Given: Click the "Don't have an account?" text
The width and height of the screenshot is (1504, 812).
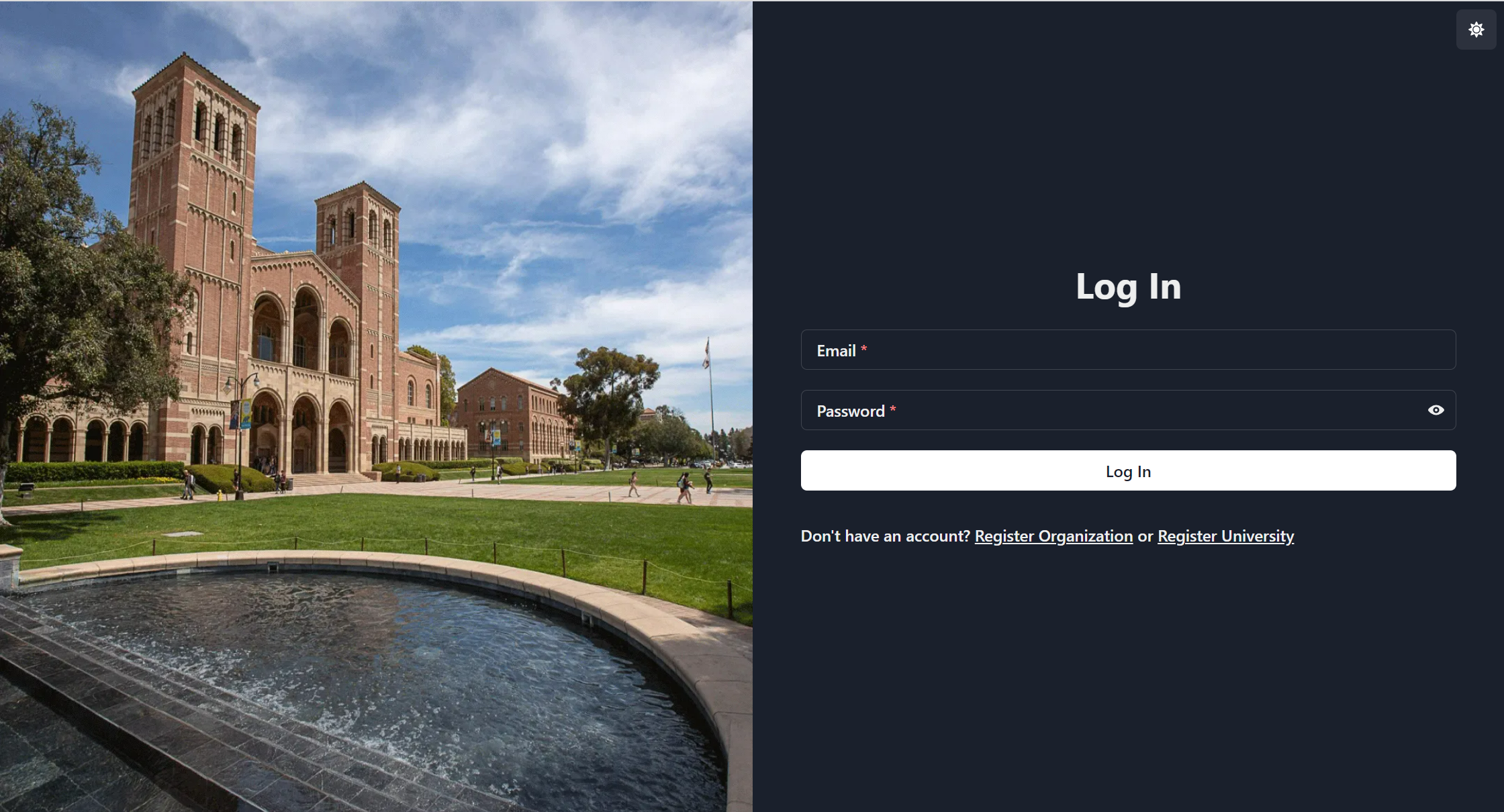Looking at the screenshot, I should click(x=885, y=536).
